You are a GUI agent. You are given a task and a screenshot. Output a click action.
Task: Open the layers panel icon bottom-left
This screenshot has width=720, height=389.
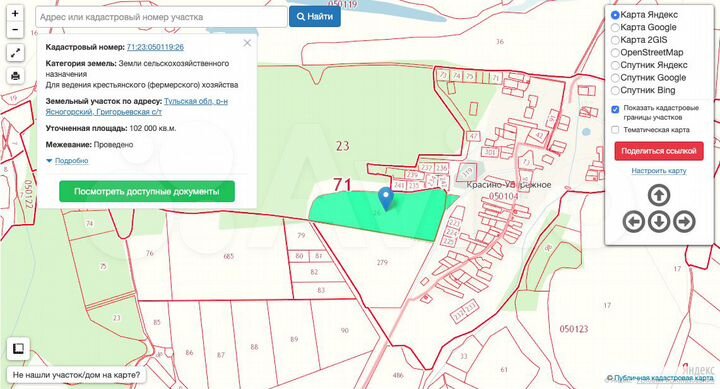coord(18,349)
